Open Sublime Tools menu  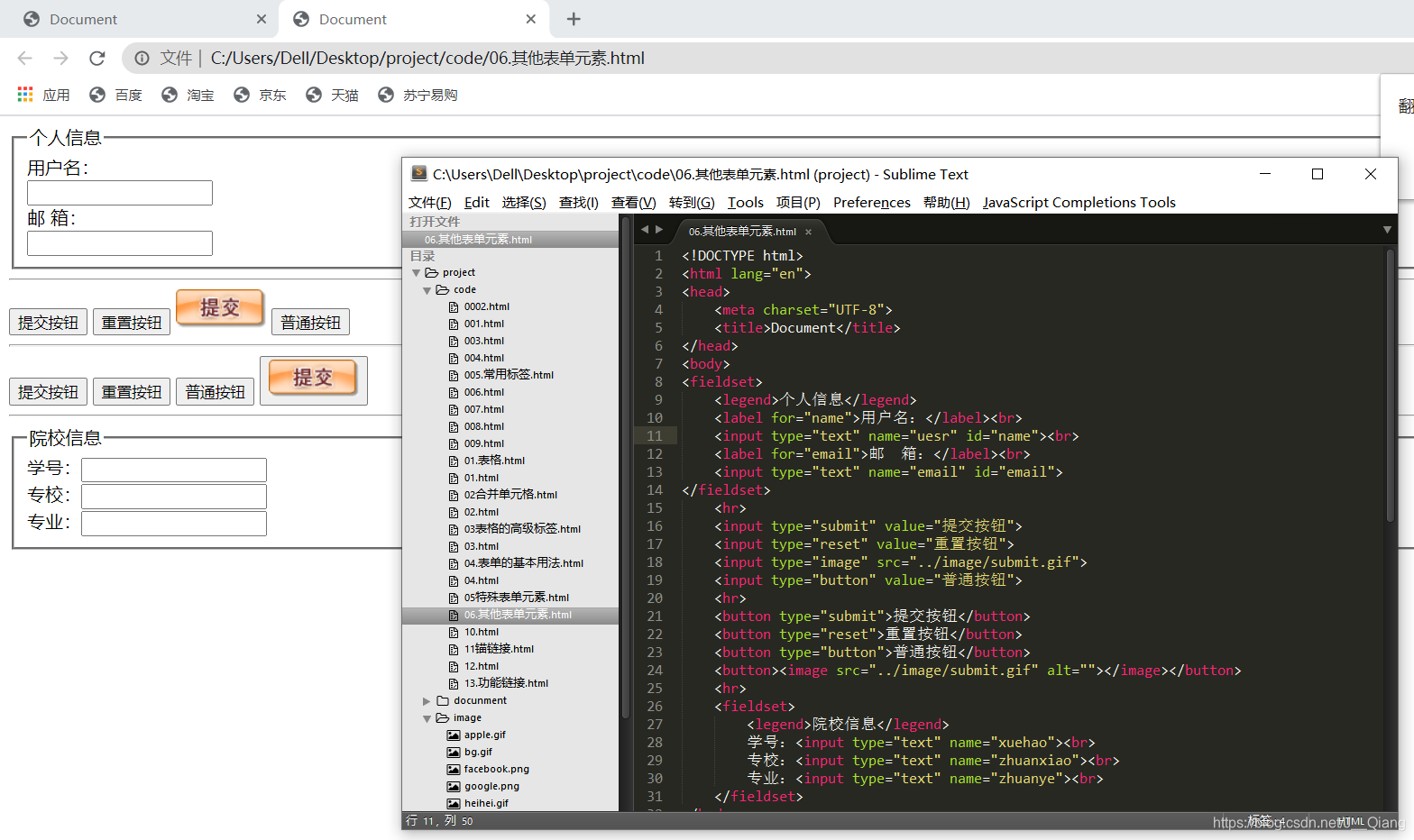(746, 203)
